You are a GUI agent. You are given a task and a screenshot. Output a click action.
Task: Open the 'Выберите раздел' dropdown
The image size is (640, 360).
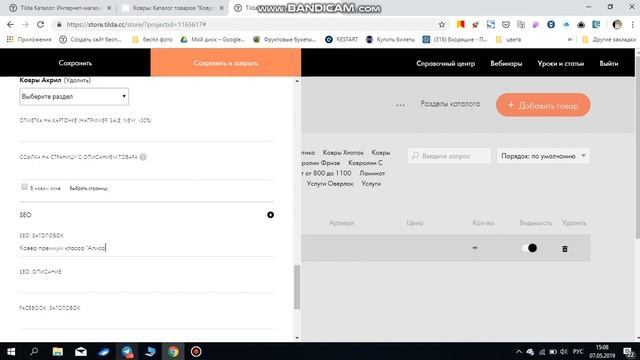point(74,97)
